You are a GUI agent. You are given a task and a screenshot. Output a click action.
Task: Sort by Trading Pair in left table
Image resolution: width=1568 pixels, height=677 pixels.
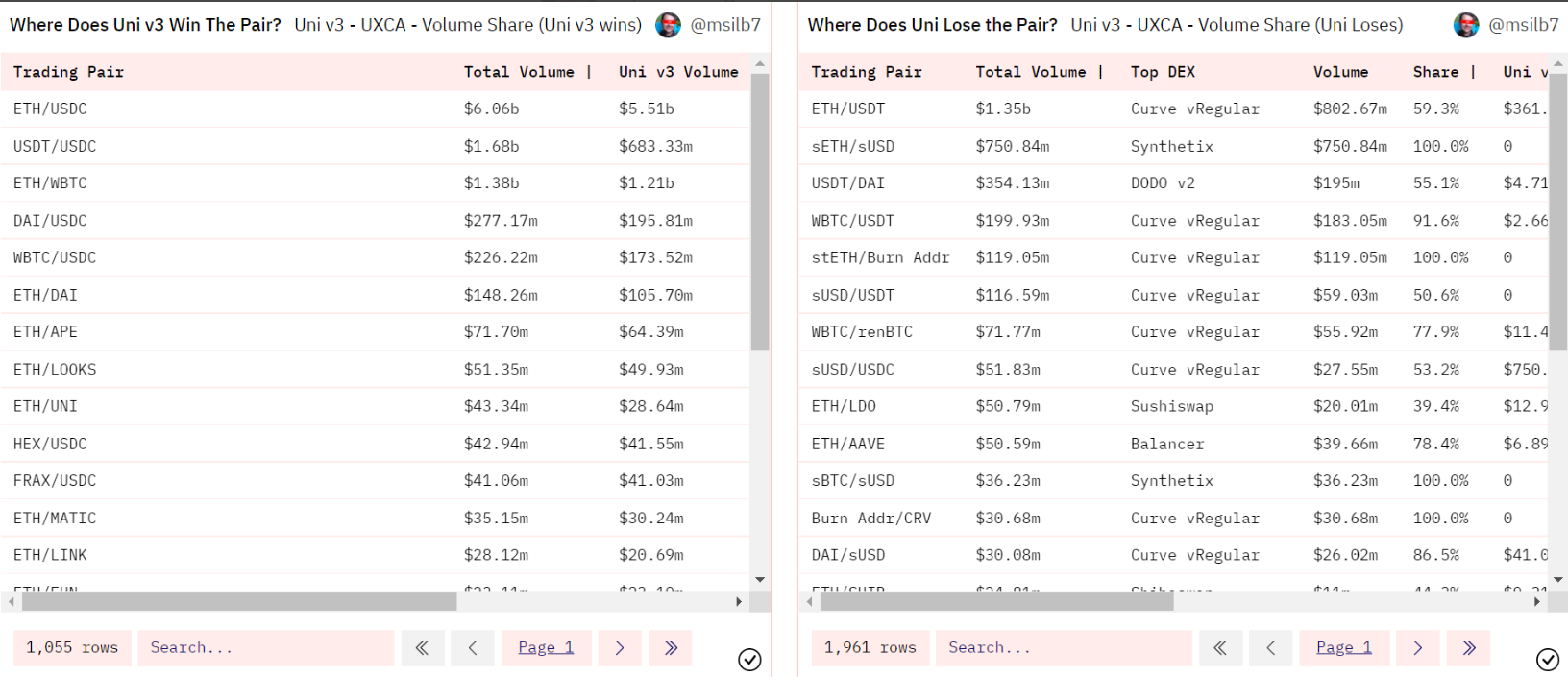pos(68,72)
